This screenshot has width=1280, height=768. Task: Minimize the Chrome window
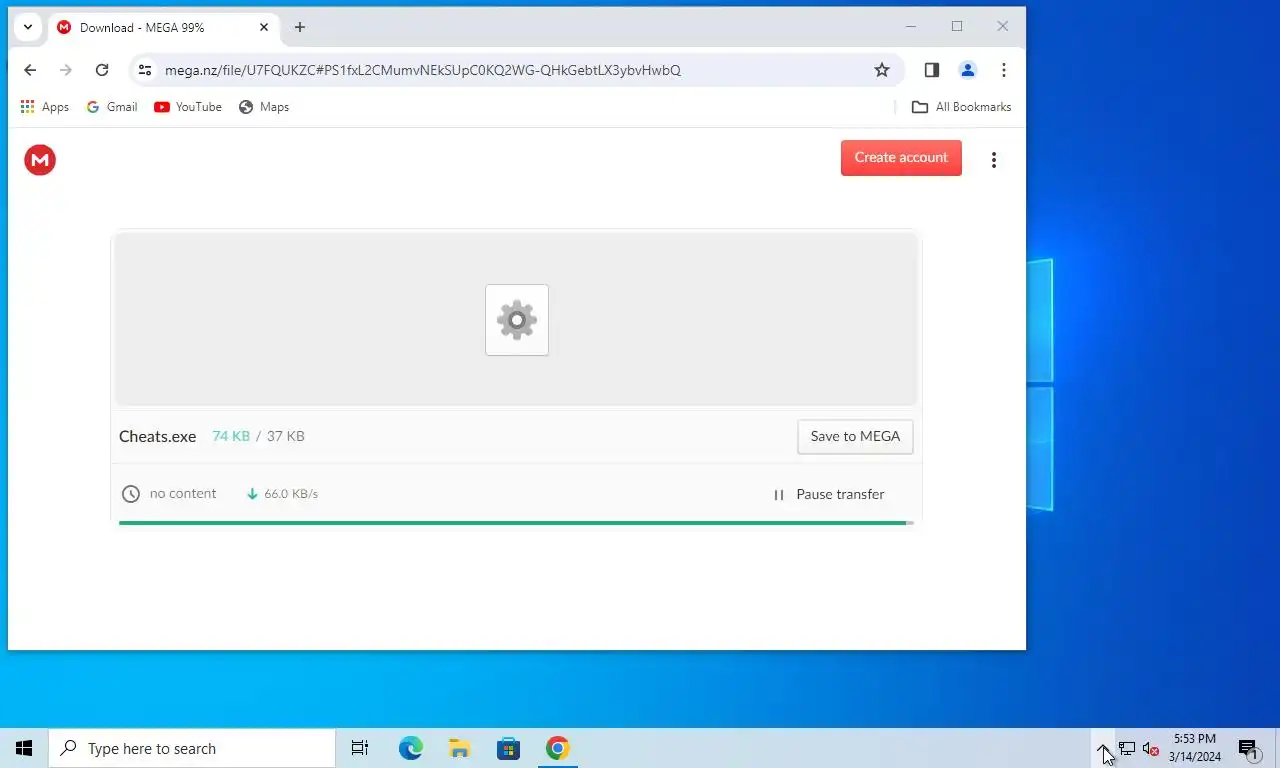(x=911, y=27)
